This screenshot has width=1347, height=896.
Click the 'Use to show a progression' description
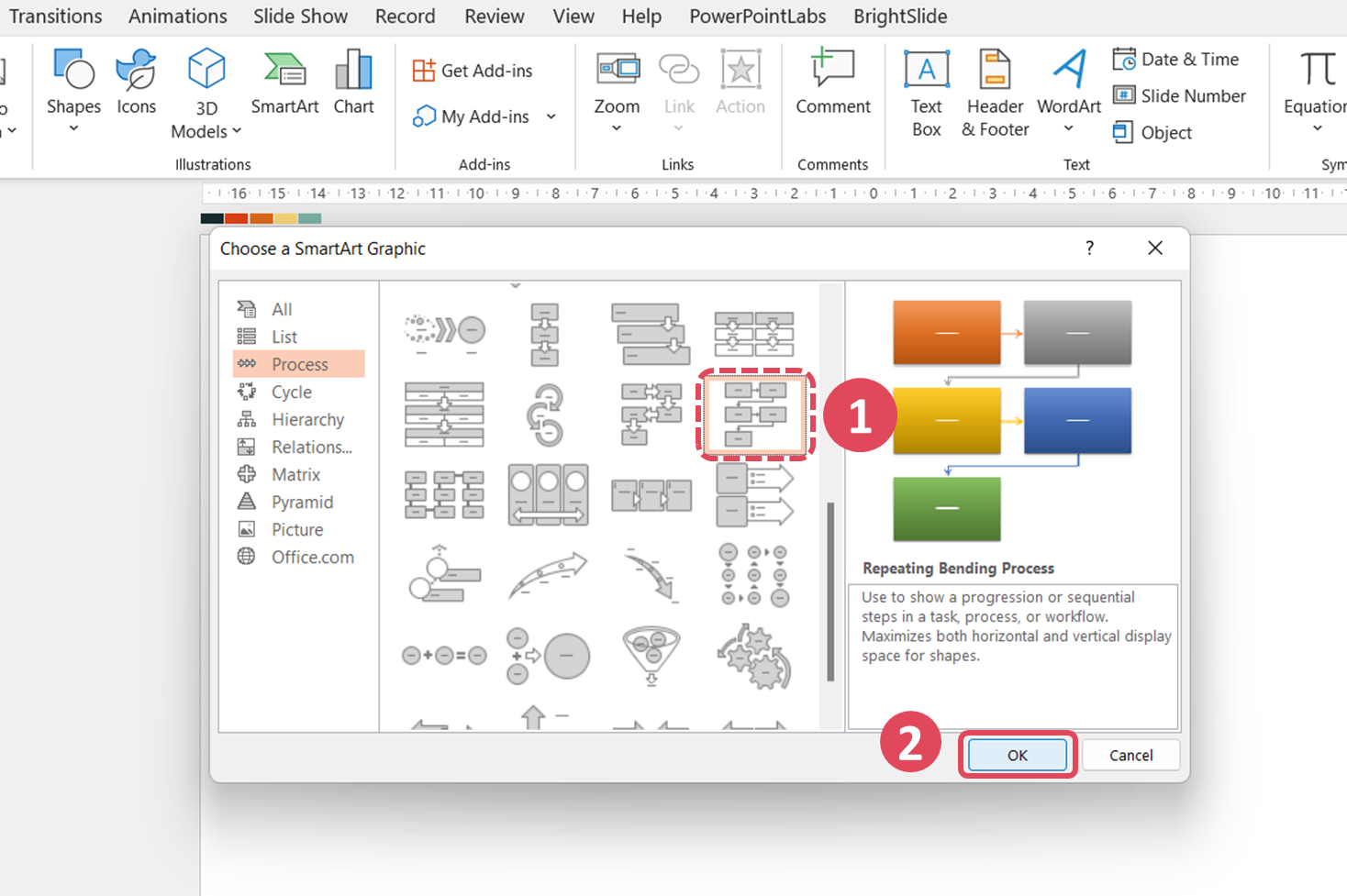click(1016, 626)
